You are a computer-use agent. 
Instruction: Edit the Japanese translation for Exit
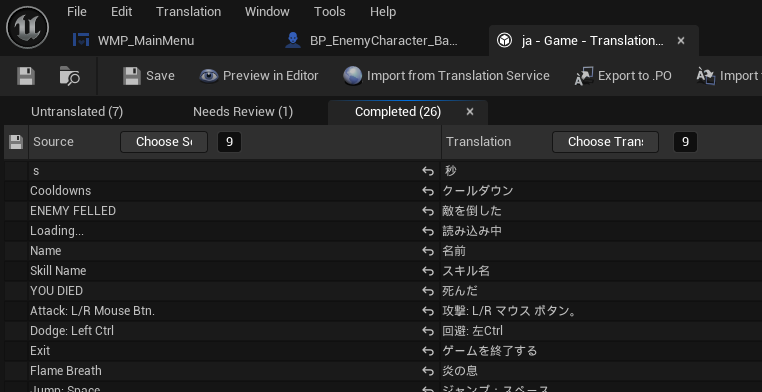point(602,351)
